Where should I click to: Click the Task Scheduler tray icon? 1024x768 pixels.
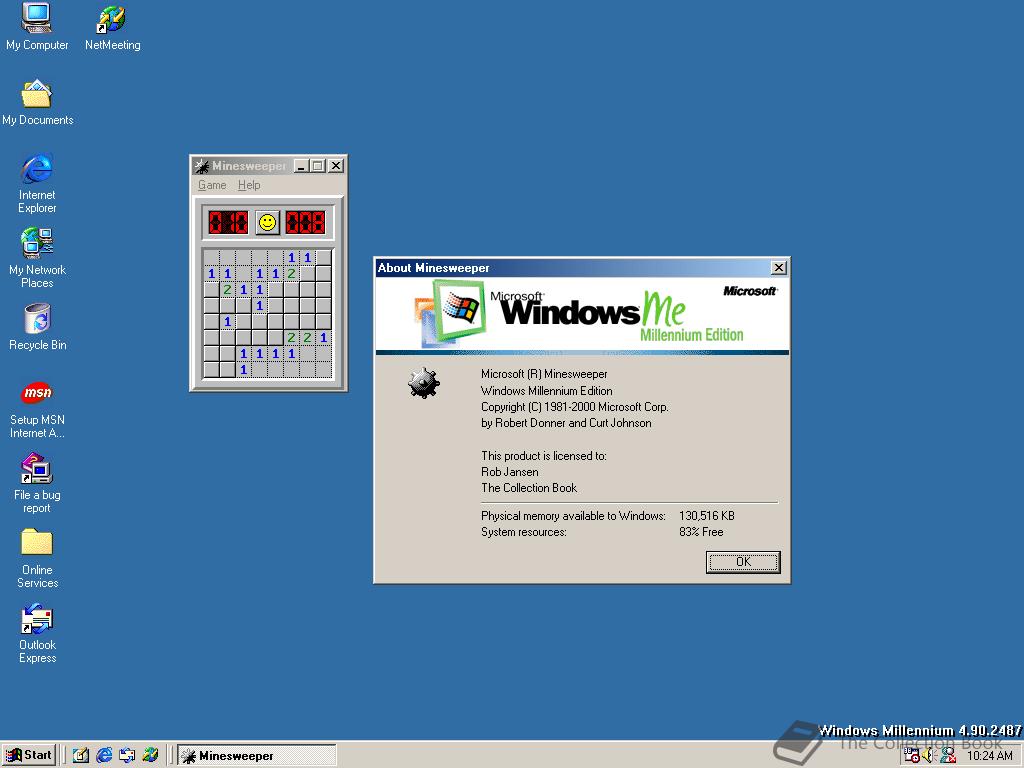912,756
